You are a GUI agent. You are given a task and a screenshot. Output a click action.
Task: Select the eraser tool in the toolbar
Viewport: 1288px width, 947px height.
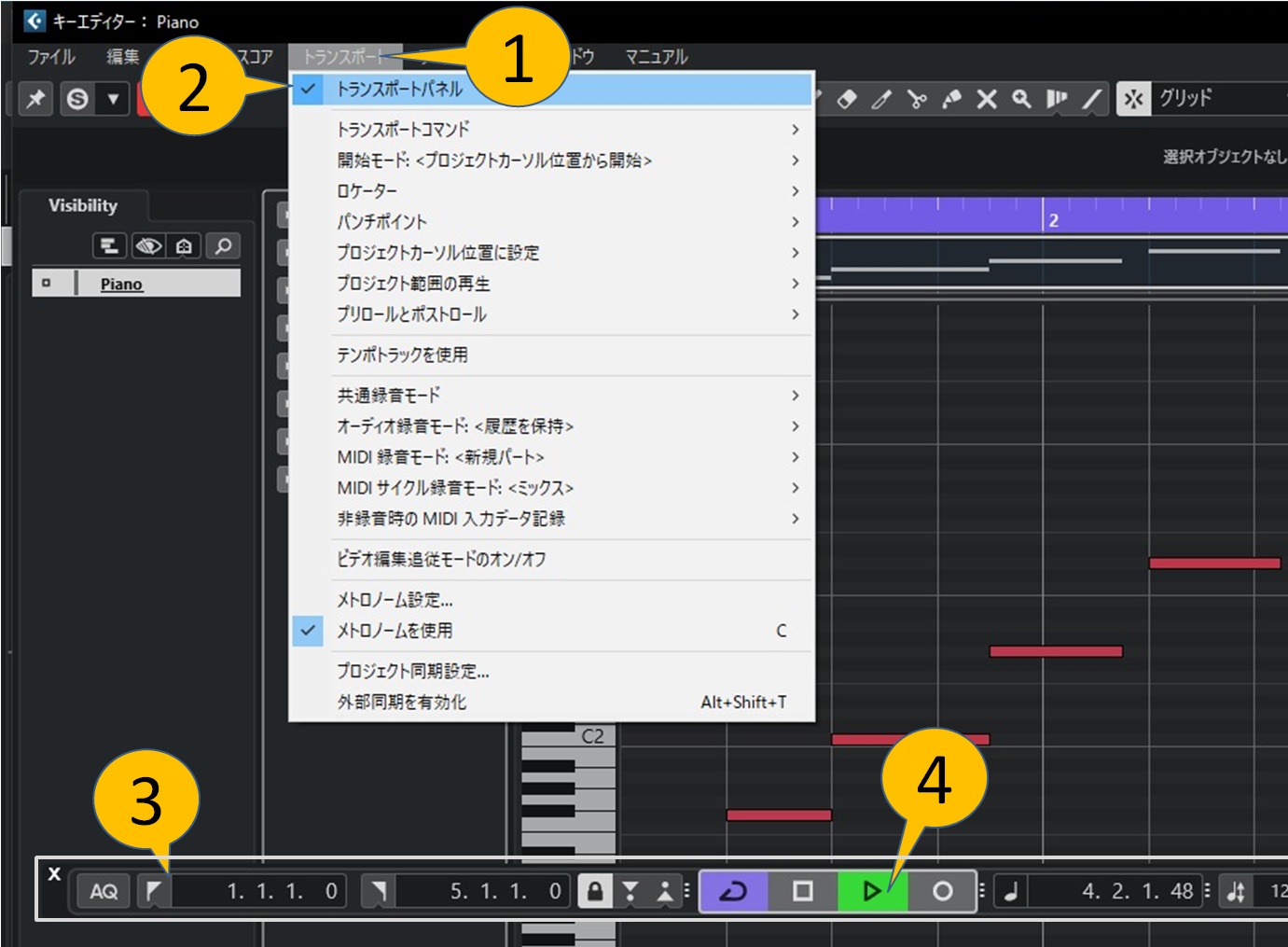(x=847, y=99)
